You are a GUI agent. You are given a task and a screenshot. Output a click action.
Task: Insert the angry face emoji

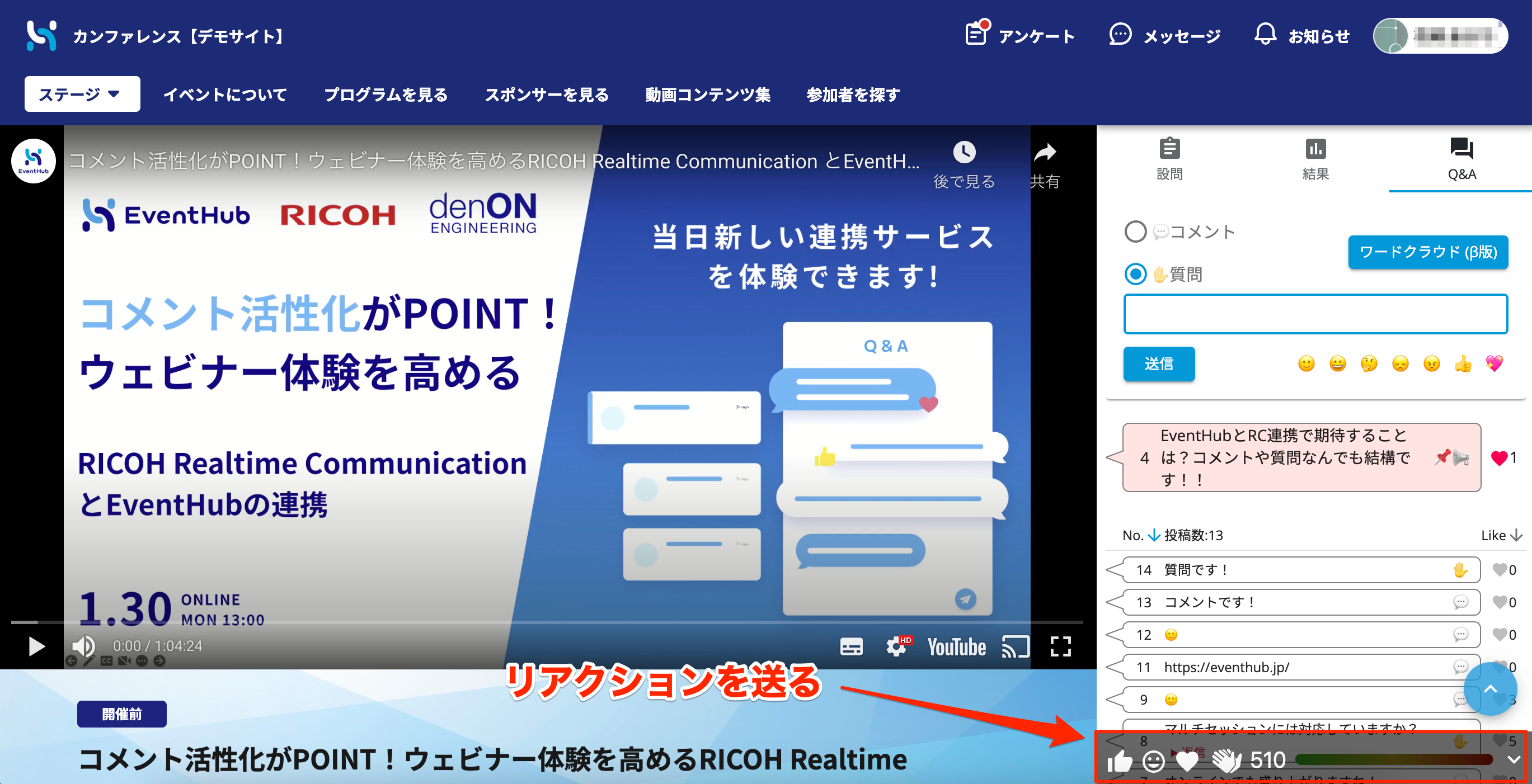[1431, 364]
